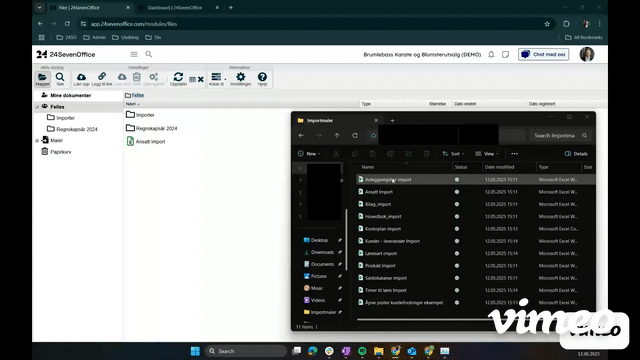Toggle the Details pane button
Screen dimensions: 640x360
[576, 154]
